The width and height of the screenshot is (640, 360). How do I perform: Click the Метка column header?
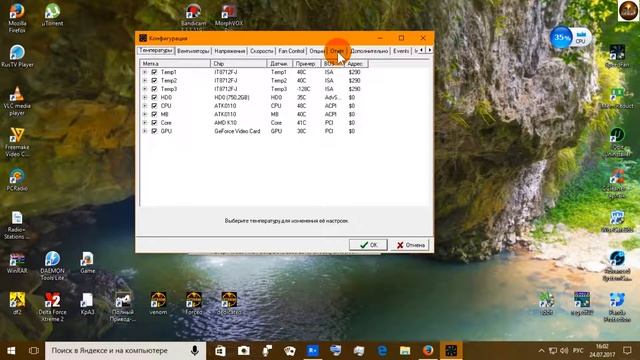click(175, 64)
